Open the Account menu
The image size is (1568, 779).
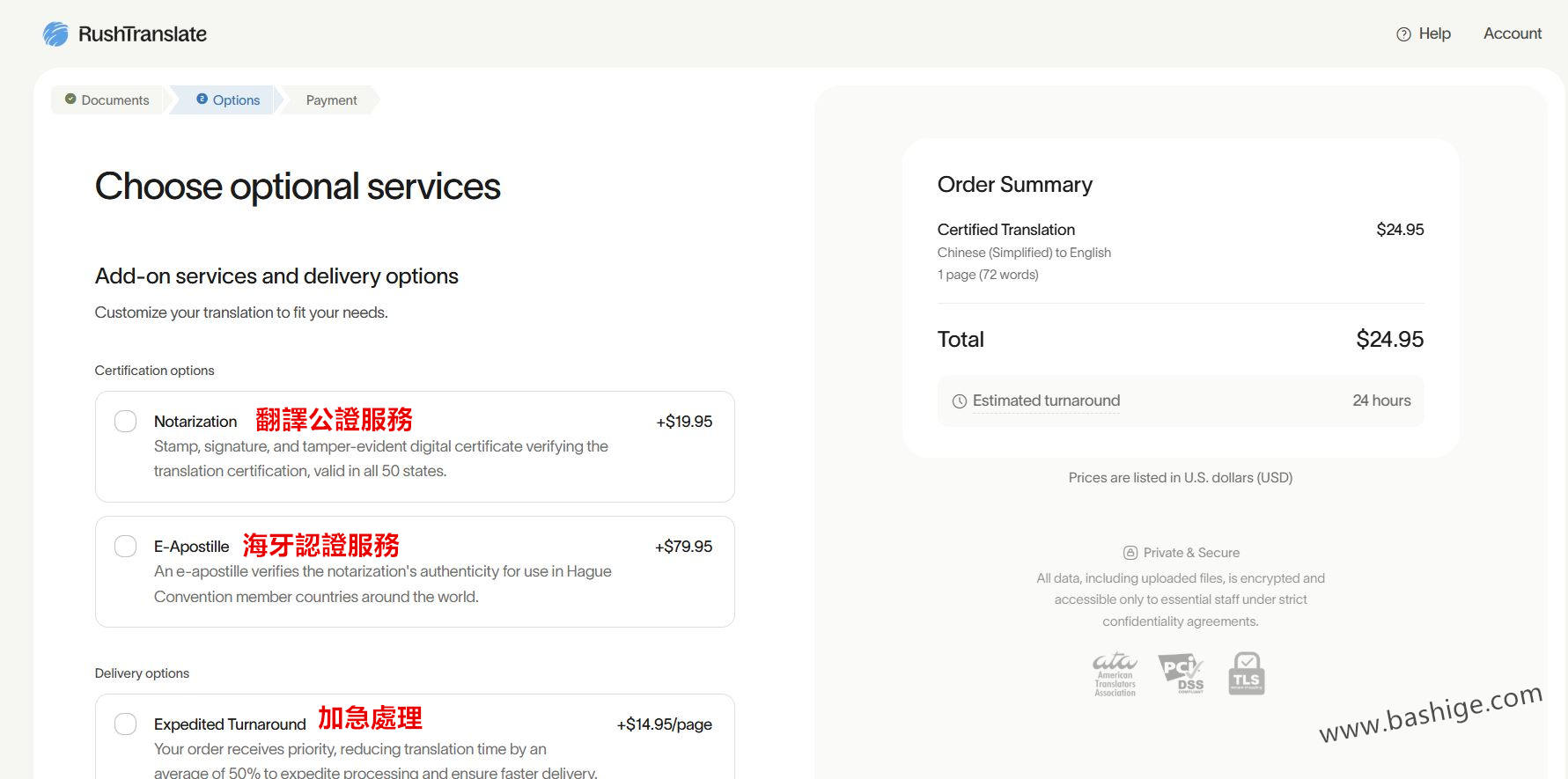pyautogui.click(x=1512, y=33)
